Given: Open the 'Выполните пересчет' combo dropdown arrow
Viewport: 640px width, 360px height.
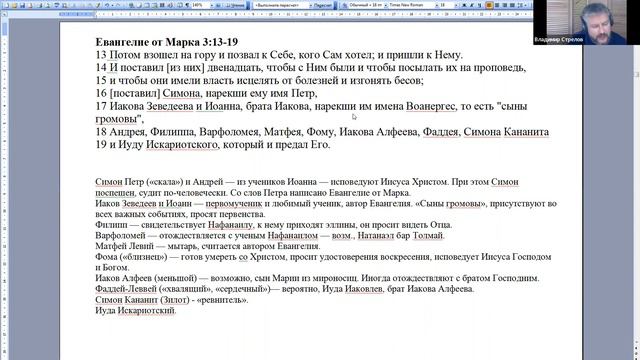Looking at the screenshot, I should coord(311,5).
